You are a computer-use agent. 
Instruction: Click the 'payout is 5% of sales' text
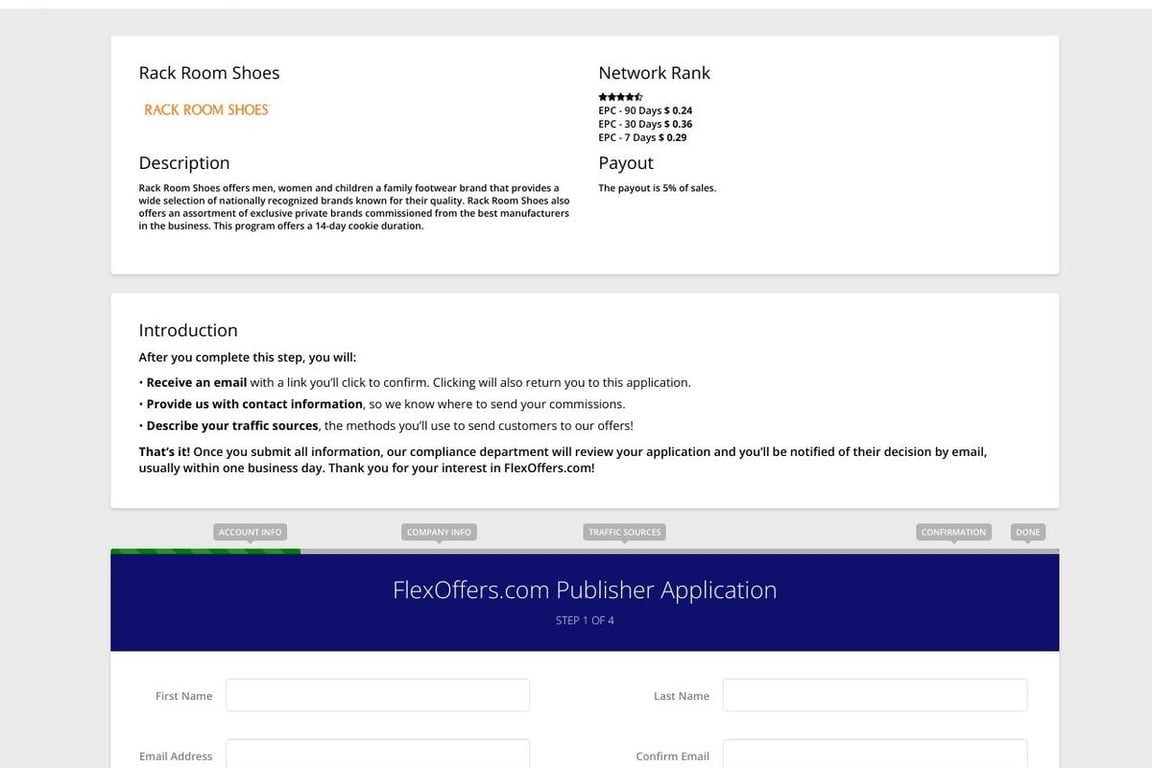(x=657, y=188)
